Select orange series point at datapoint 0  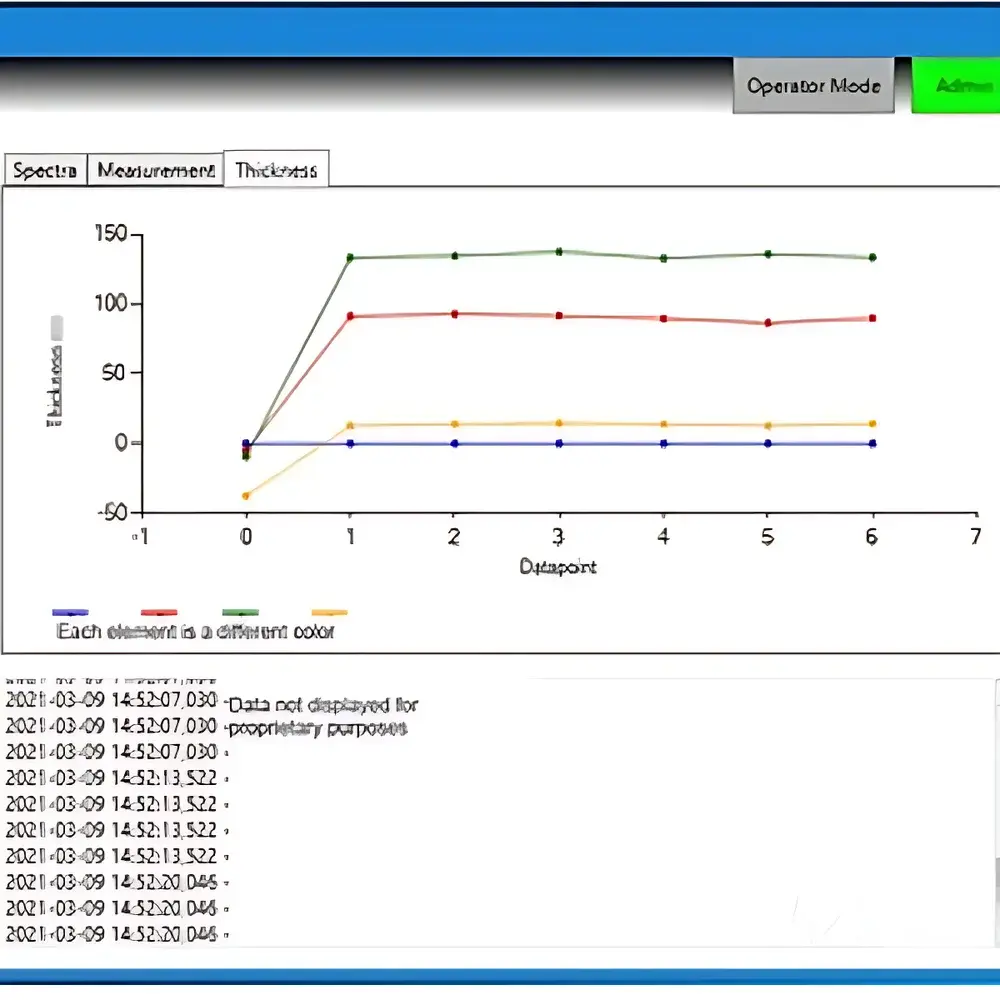tap(246, 496)
